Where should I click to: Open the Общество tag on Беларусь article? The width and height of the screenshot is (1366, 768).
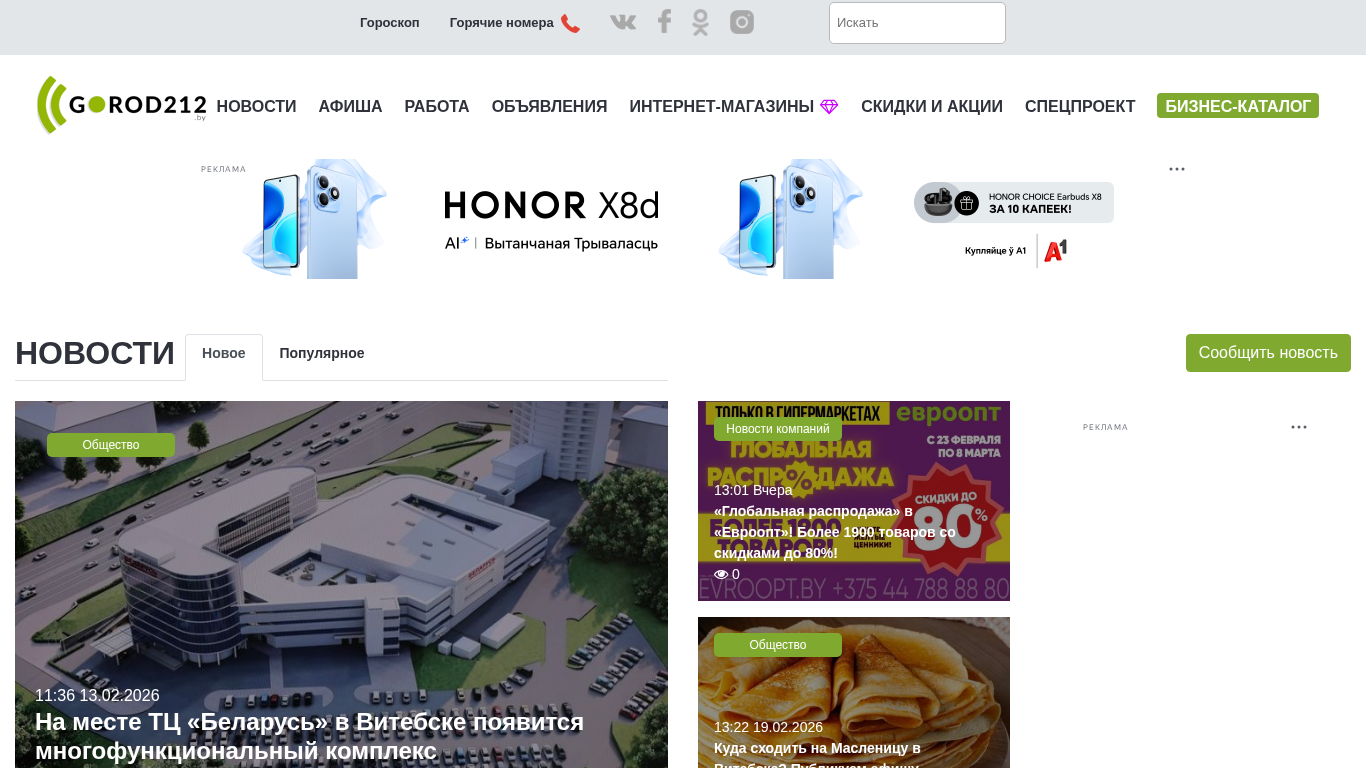tap(111, 445)
